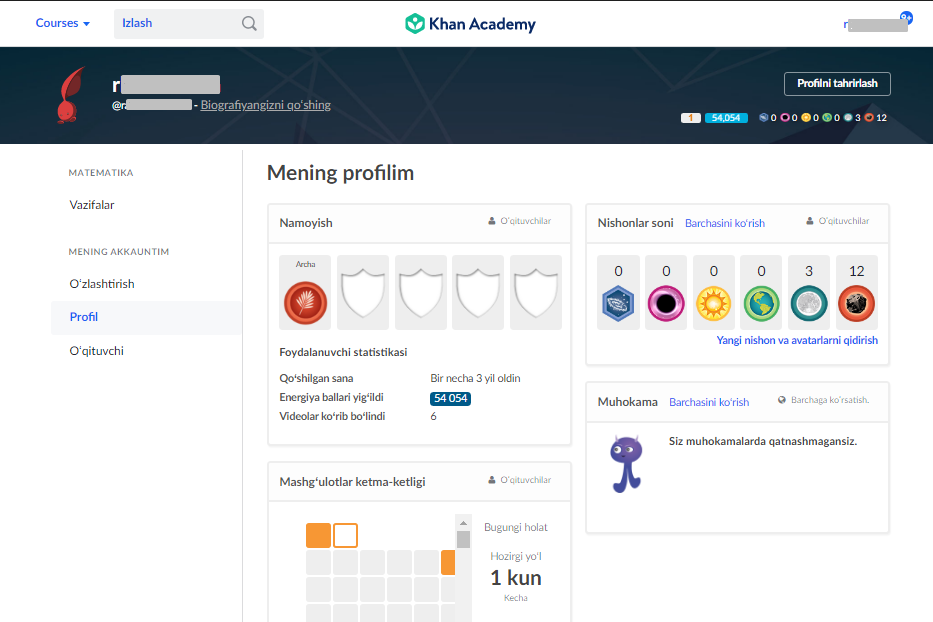The width and height of the screenshot is (933, 622).
Task: Click Yangi nishon va avatarlarni qidirish link
Action: coord(797,340)
